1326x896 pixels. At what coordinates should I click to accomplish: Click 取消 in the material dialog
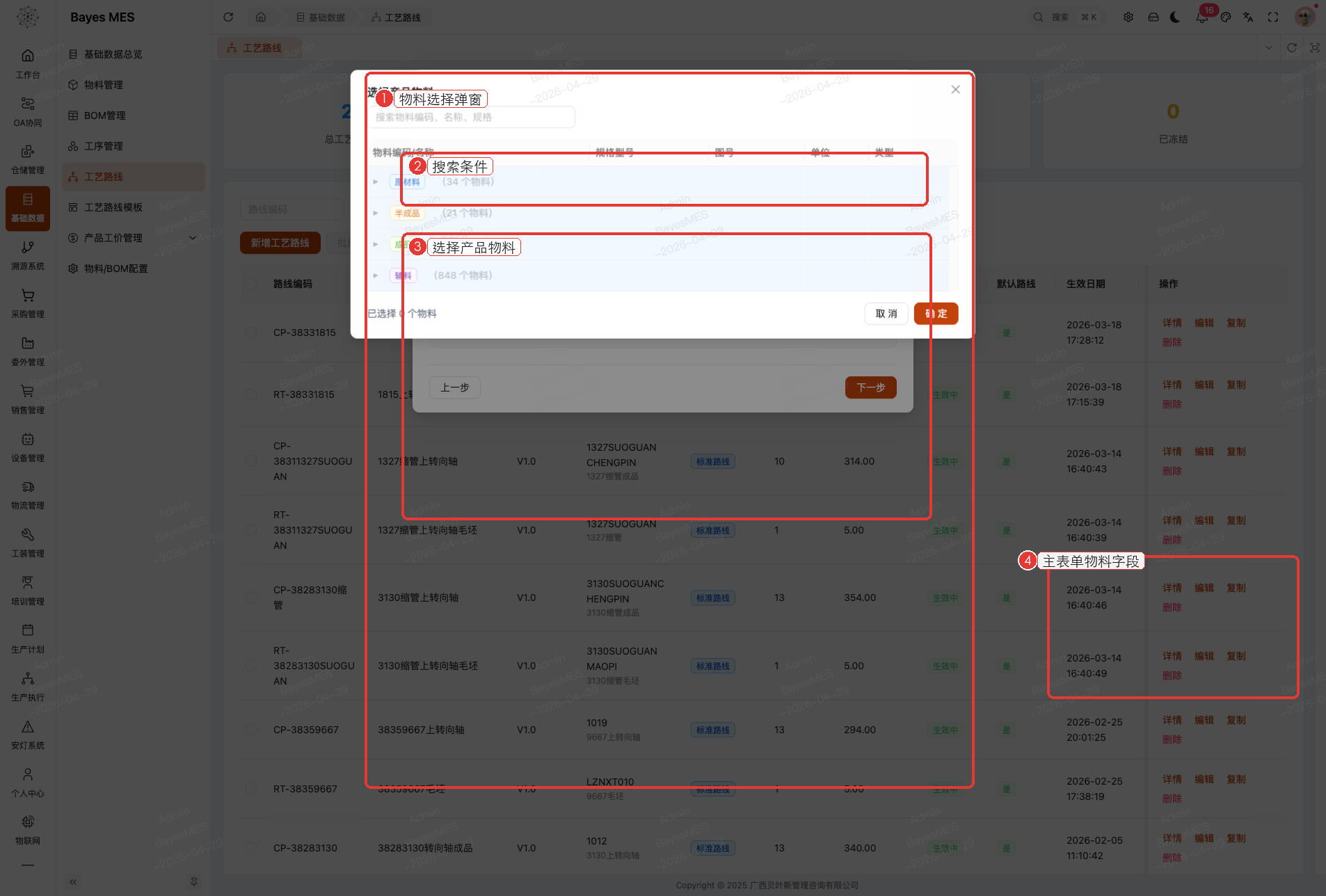pyautogui.click(x=886, y=314)
